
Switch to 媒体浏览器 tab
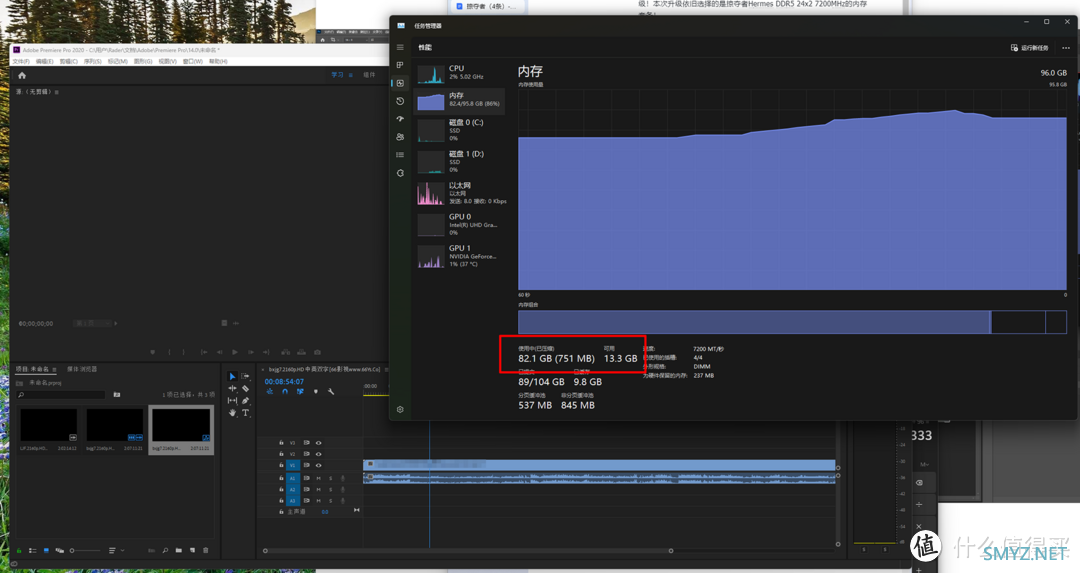[82, 369]
